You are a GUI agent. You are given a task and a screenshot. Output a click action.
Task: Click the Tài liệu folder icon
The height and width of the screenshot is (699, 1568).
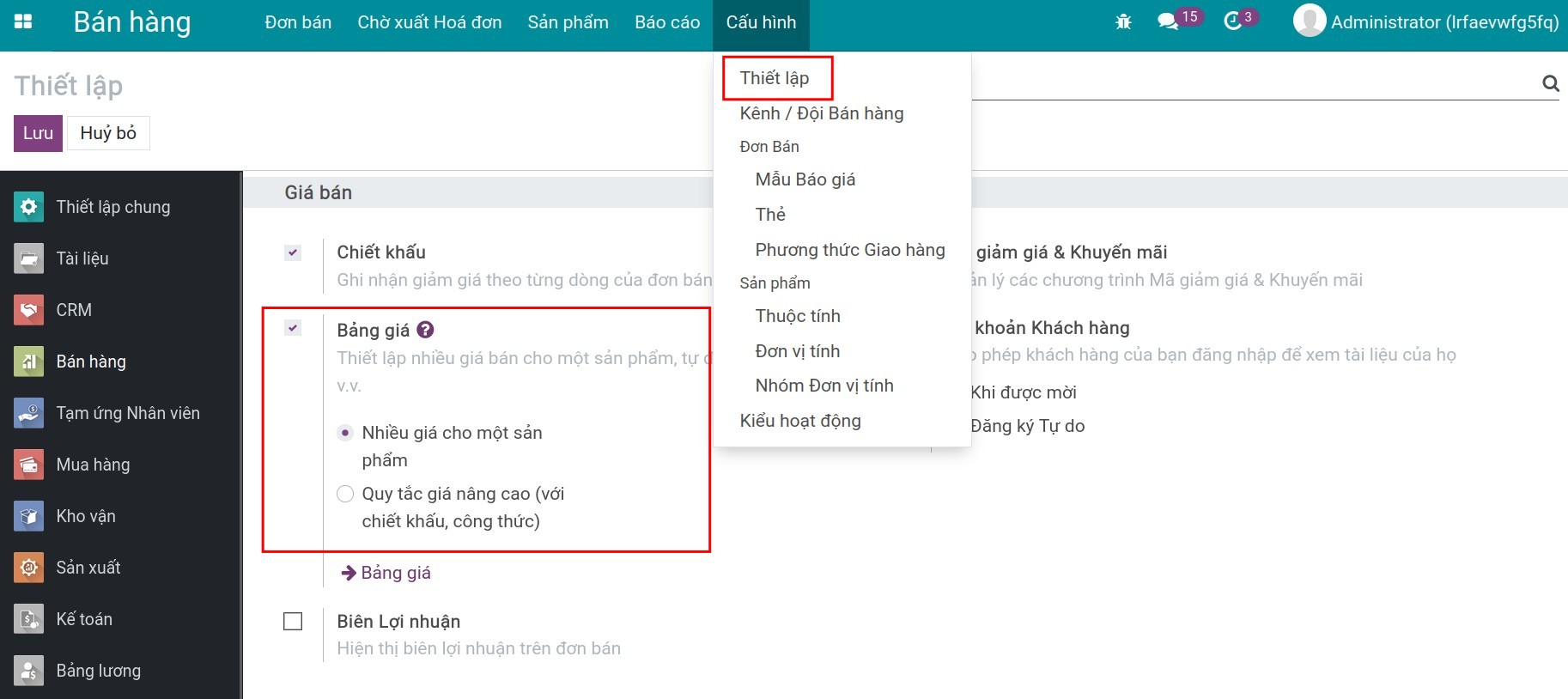28,258
